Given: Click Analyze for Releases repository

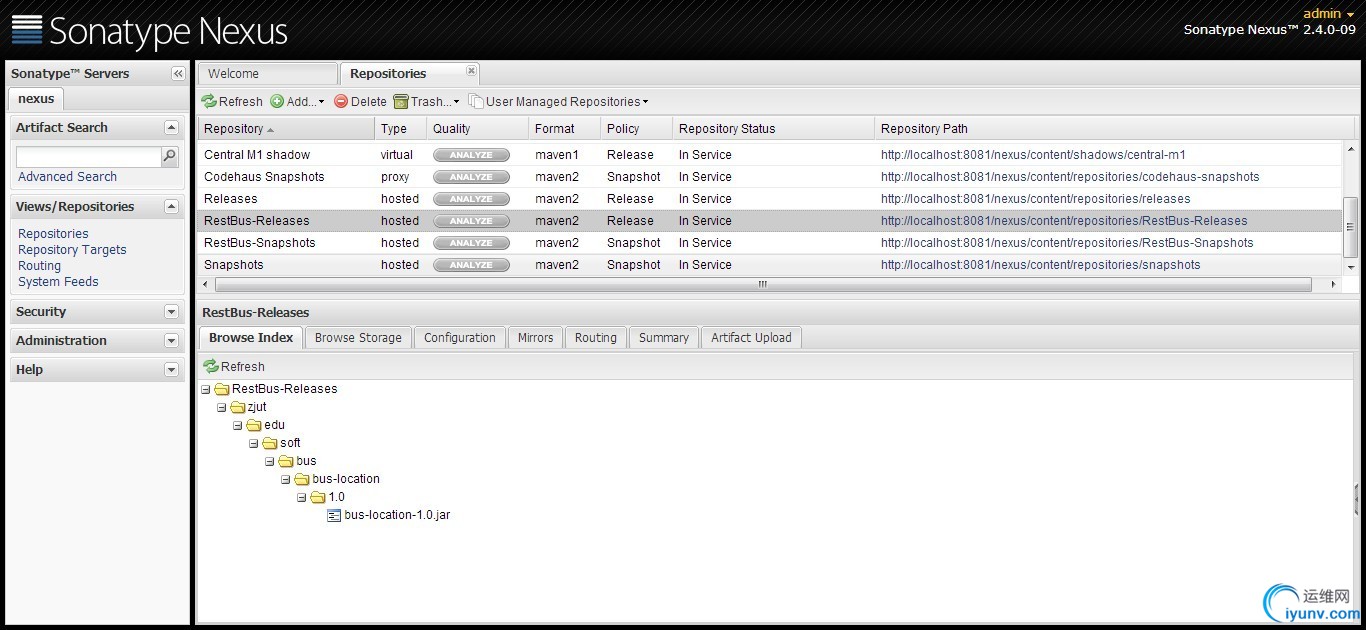Looking at the screenshot, I should (471, 199).
